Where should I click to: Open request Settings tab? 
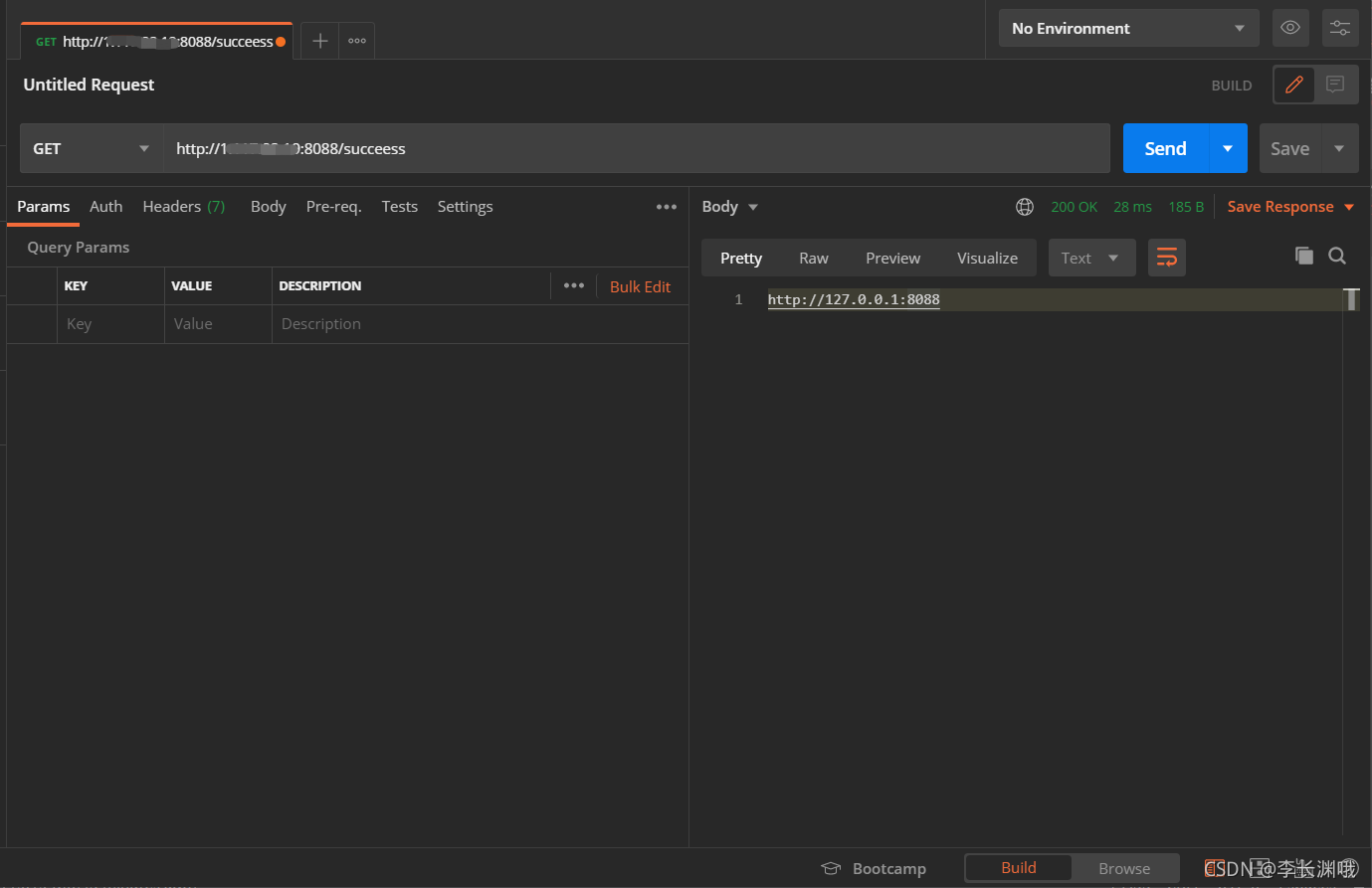coord(465,207)
